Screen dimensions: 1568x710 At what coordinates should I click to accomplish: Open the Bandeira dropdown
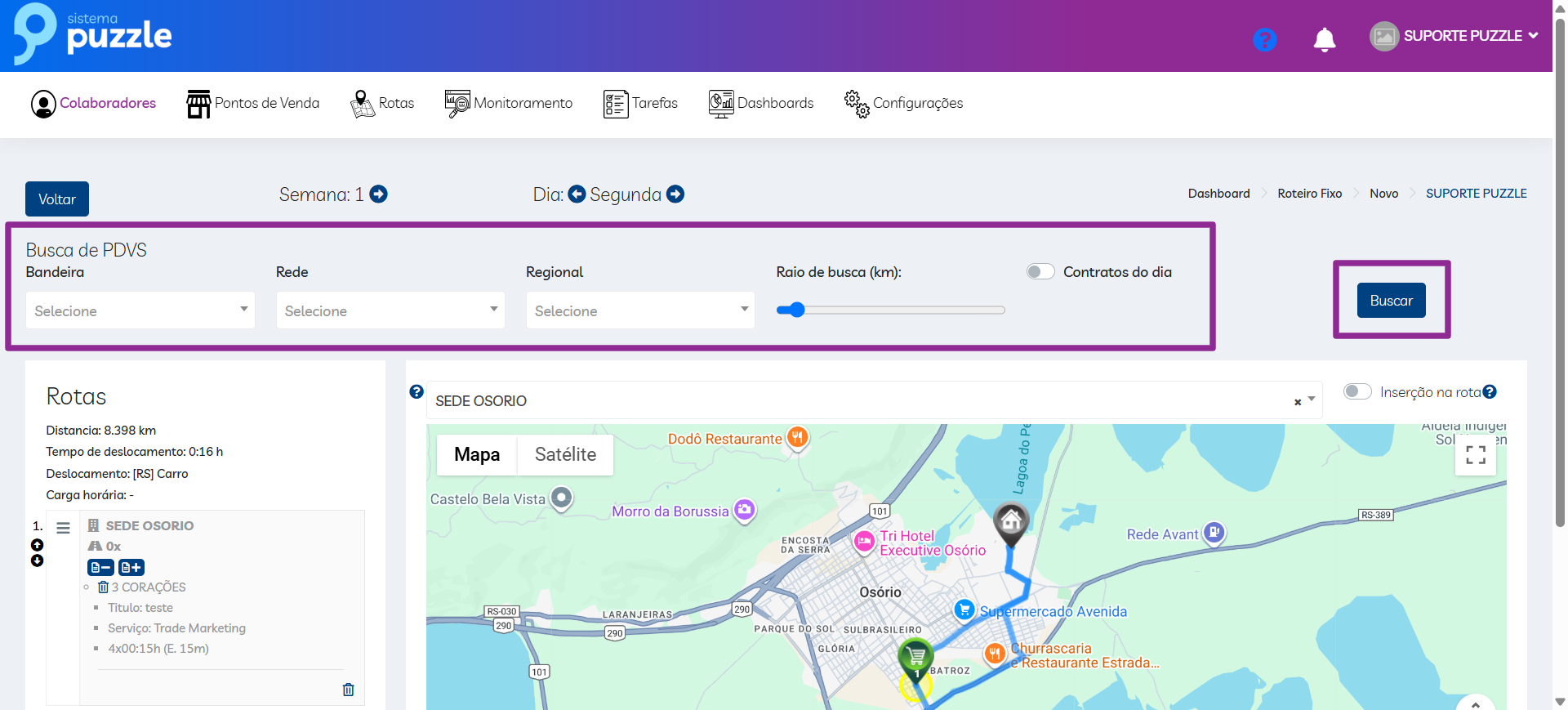point(140,310)
